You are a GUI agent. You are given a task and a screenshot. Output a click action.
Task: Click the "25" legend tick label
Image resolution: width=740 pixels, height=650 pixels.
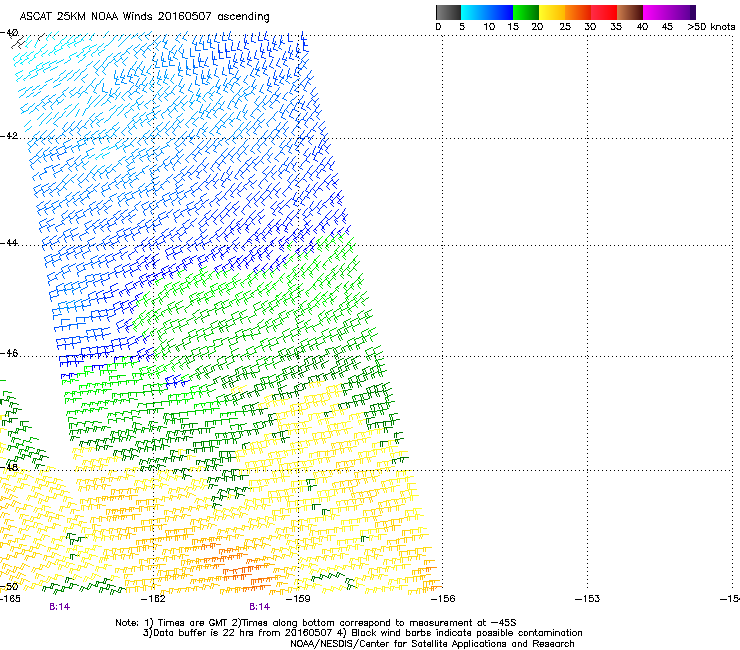pos(565,27)
